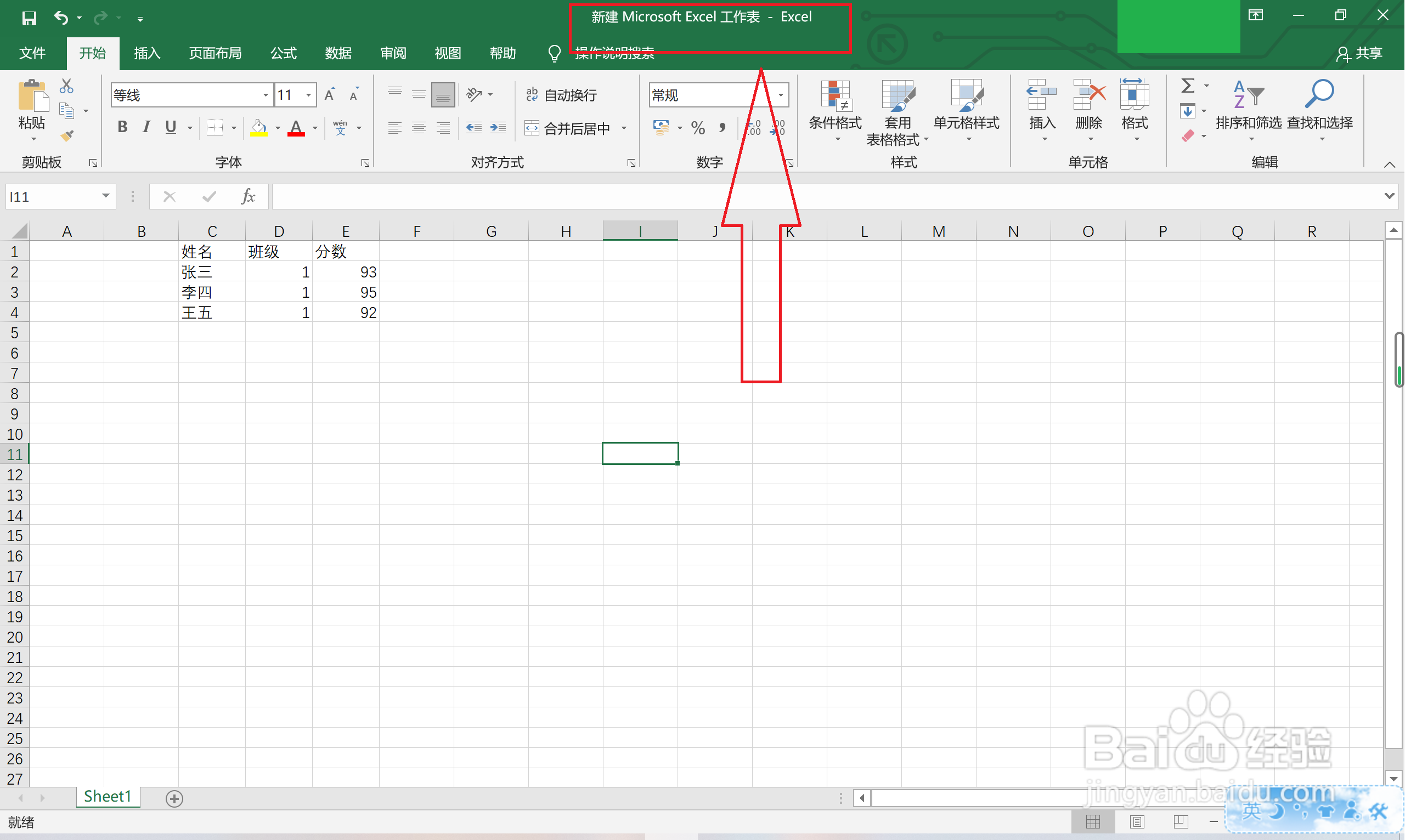Toggle center horizontal alignment
The image size is (1411, 840).
[420, 128]
